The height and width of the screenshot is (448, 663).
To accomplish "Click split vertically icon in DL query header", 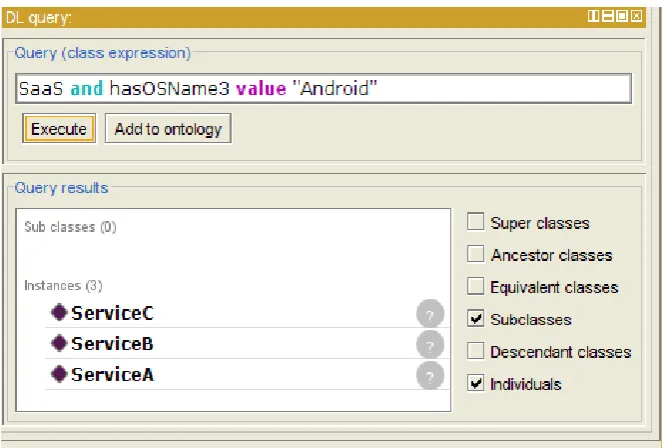I will (594, 16).
